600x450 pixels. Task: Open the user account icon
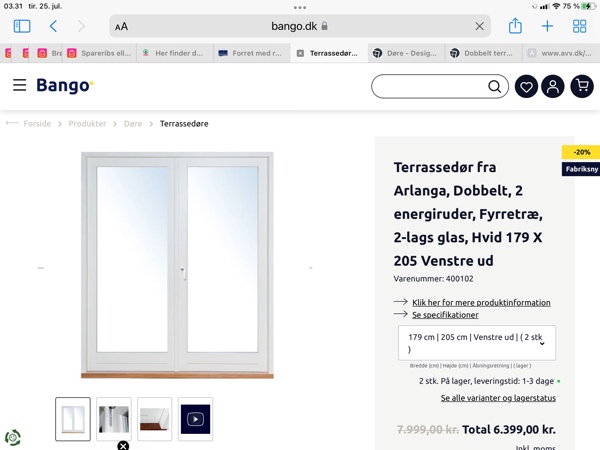pyautogui.click(x=553, y=86)
